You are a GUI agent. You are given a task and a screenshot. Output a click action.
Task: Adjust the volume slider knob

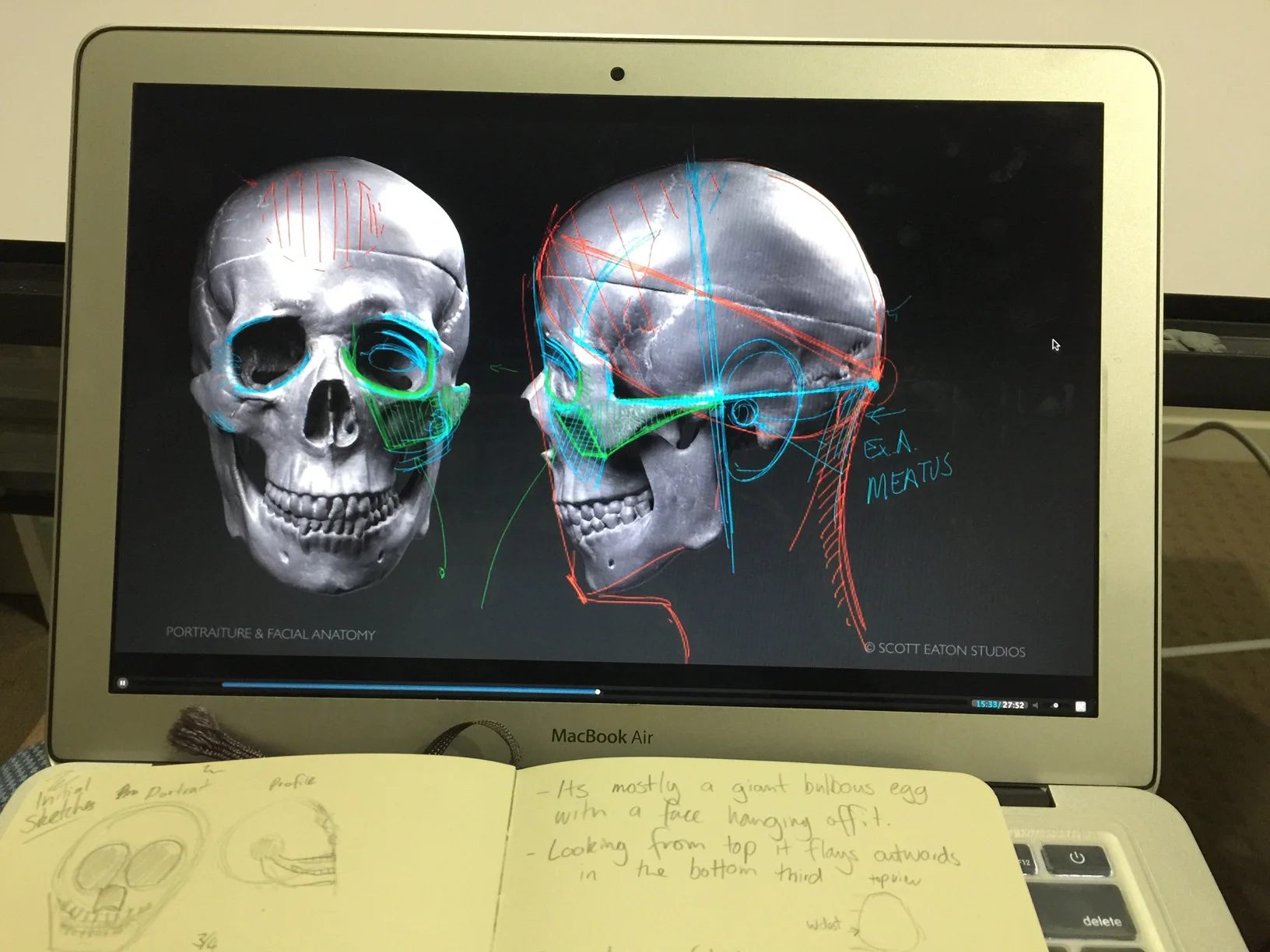[1055, 705]
